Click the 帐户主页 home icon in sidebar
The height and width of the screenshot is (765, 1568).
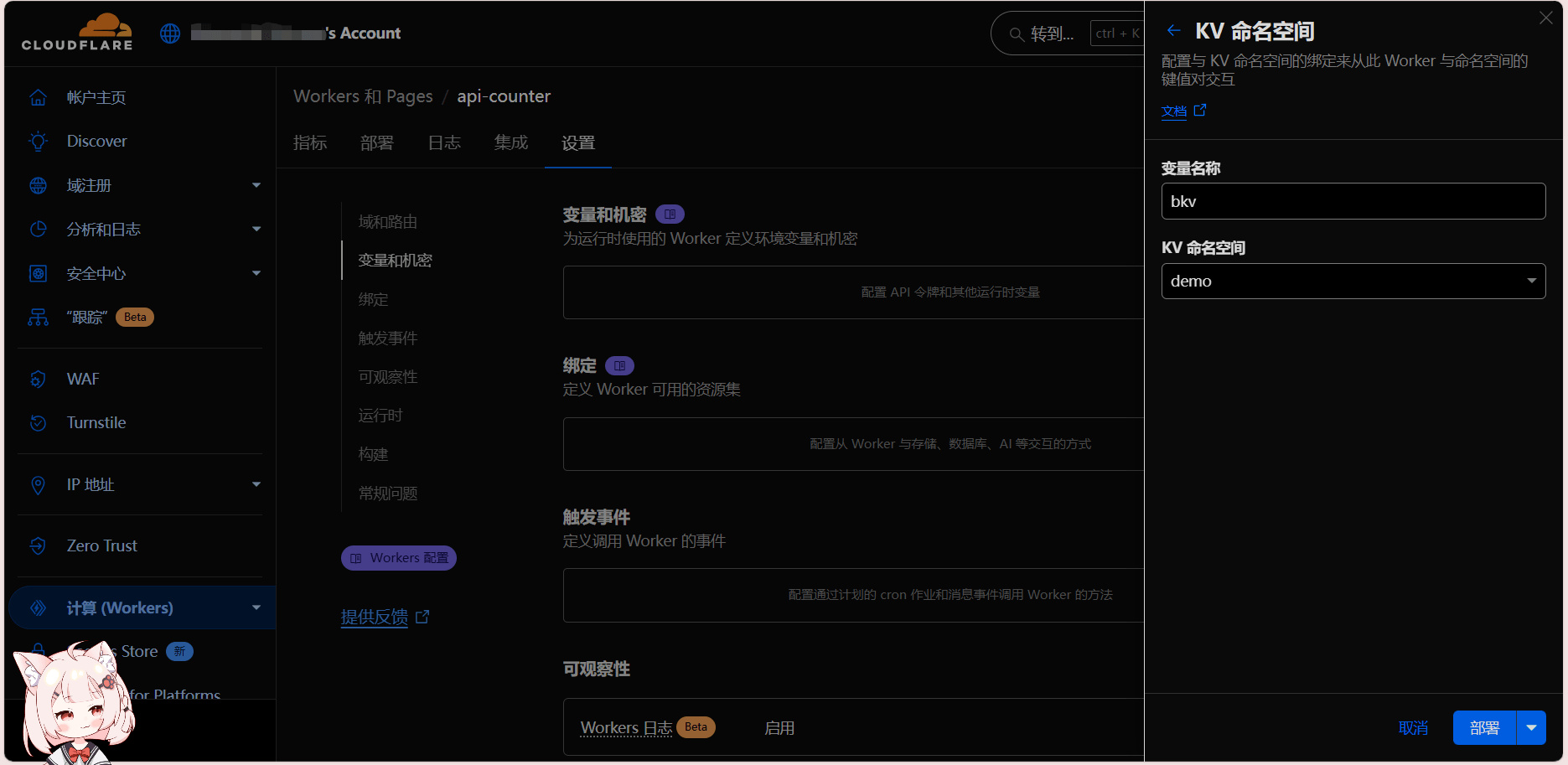point(38,98)
